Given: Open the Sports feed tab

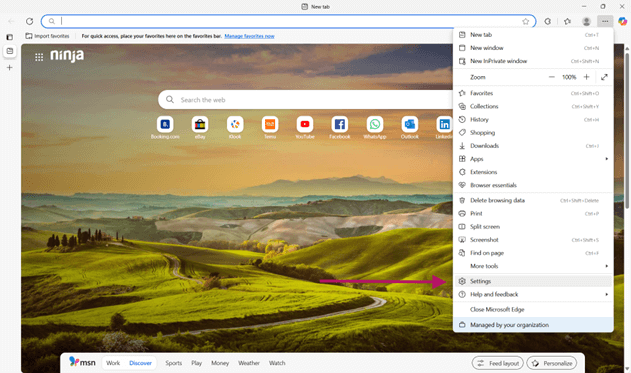Looking at the screenshot, I should (173, 363).
